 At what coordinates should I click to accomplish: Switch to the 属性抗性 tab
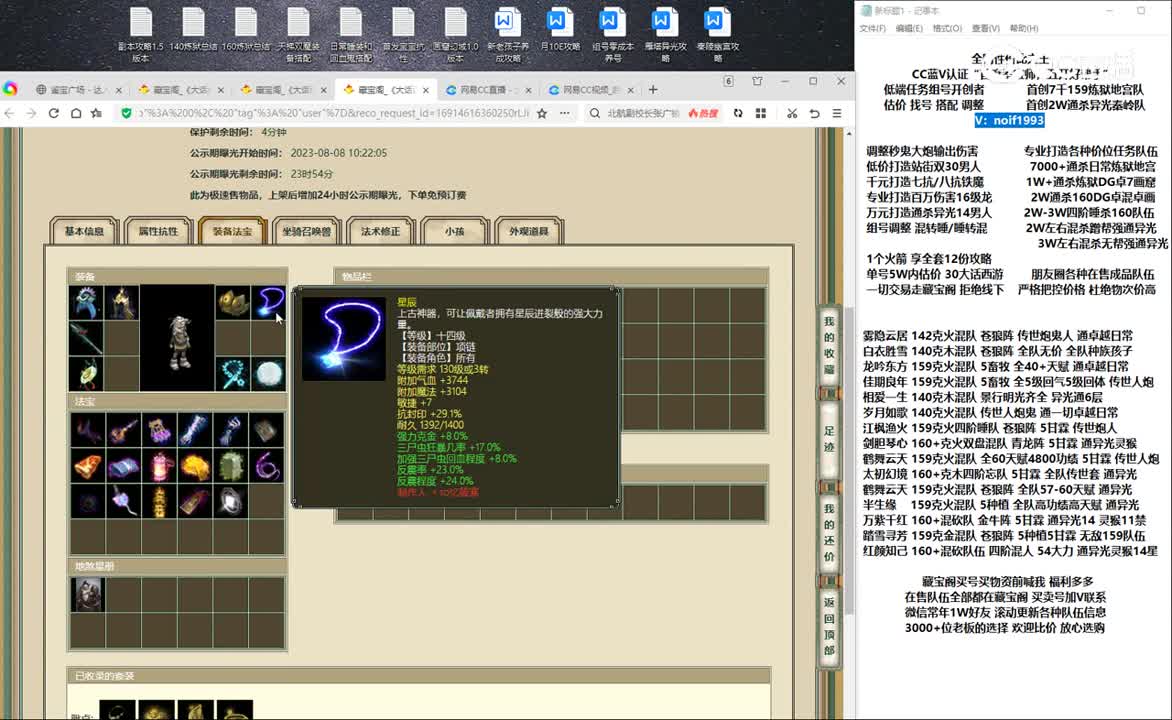(x=158, y=231)
